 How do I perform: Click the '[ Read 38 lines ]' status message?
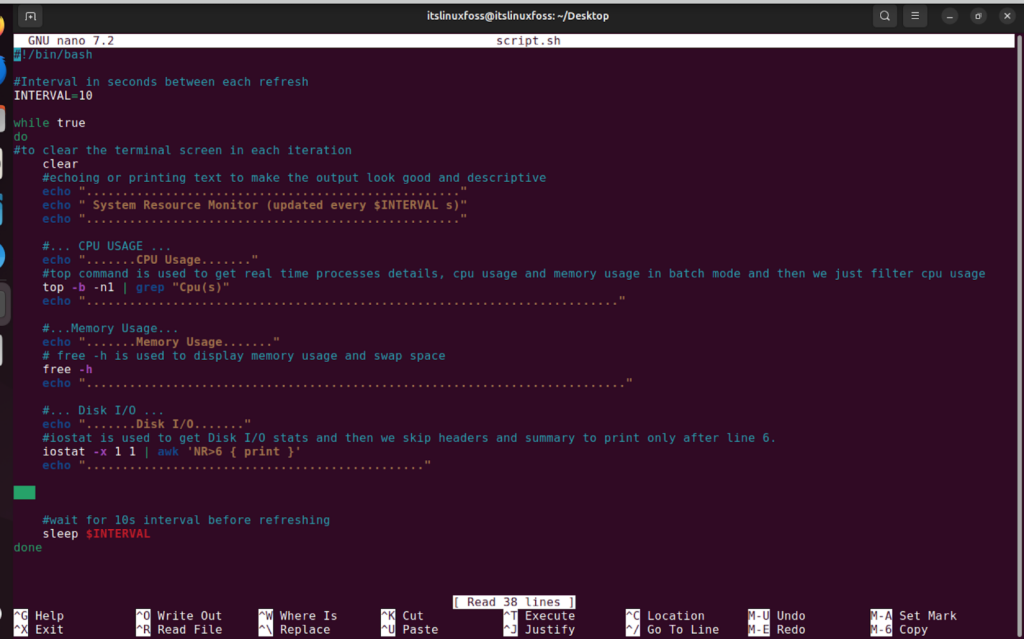(514, 602)
